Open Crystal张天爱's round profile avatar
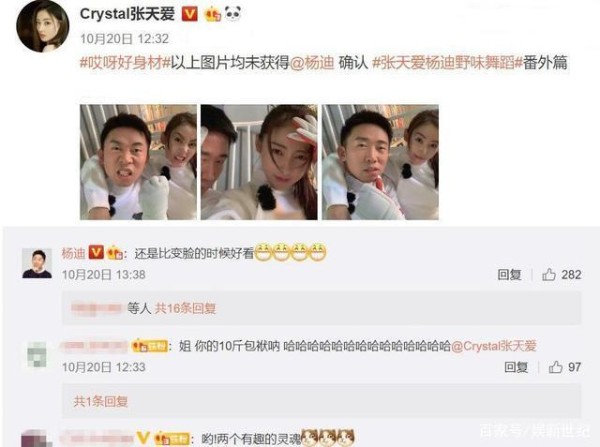This screenshot has width=600, height=447. click(x=42, y=26)
